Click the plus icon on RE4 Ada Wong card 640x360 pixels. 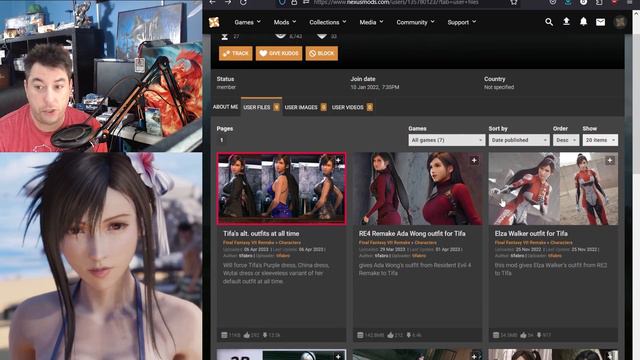click(x=474, y=160)
